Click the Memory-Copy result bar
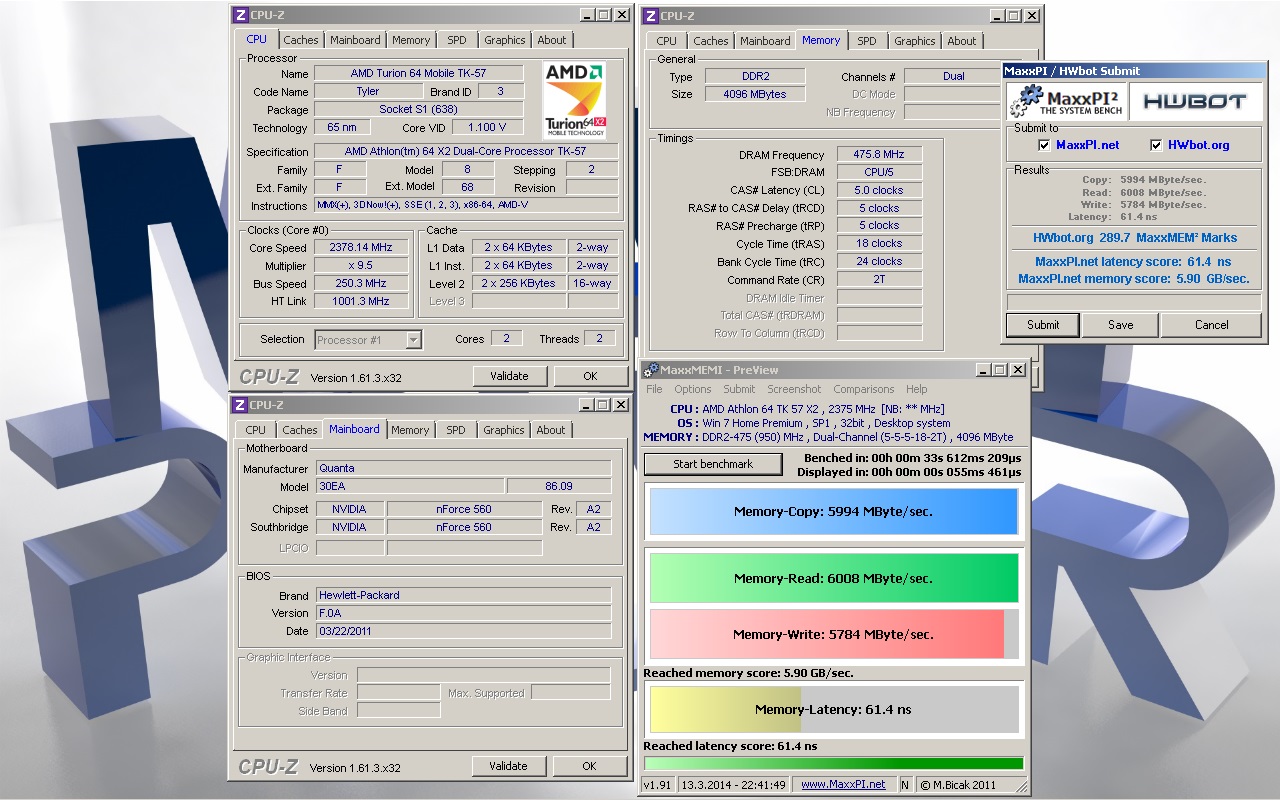The height and width of the screenshot is (800, 1280). tap(833, 511)
